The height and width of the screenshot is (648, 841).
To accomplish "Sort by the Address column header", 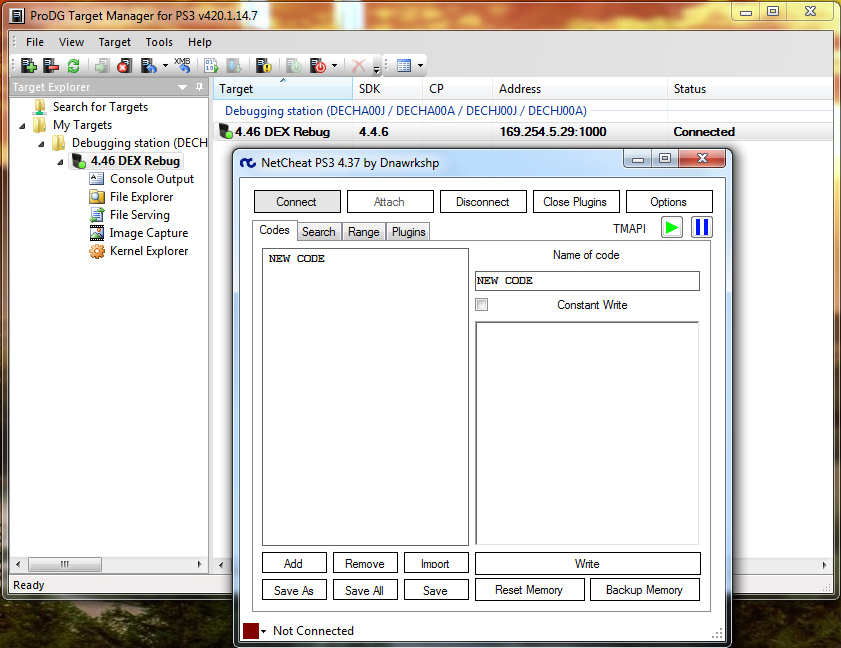I will [580, 89].
